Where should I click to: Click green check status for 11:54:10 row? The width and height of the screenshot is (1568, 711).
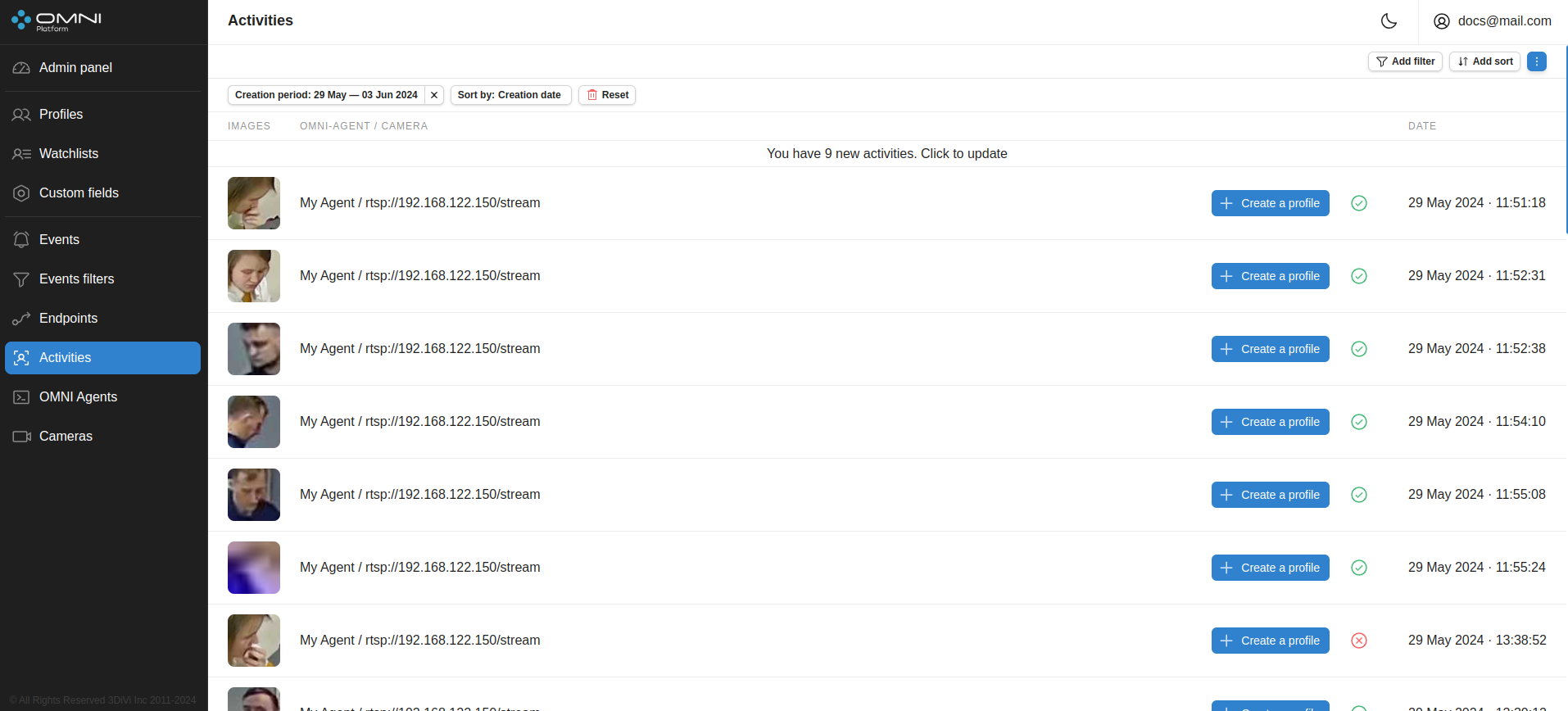coord(1359,422)
